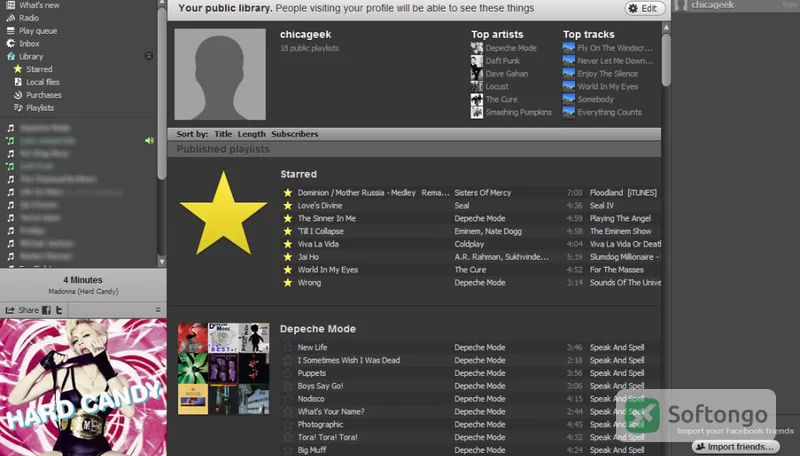Click the 18 public playlists text
Viewport: 800px width, 456px height.
[x=309, y=48]
